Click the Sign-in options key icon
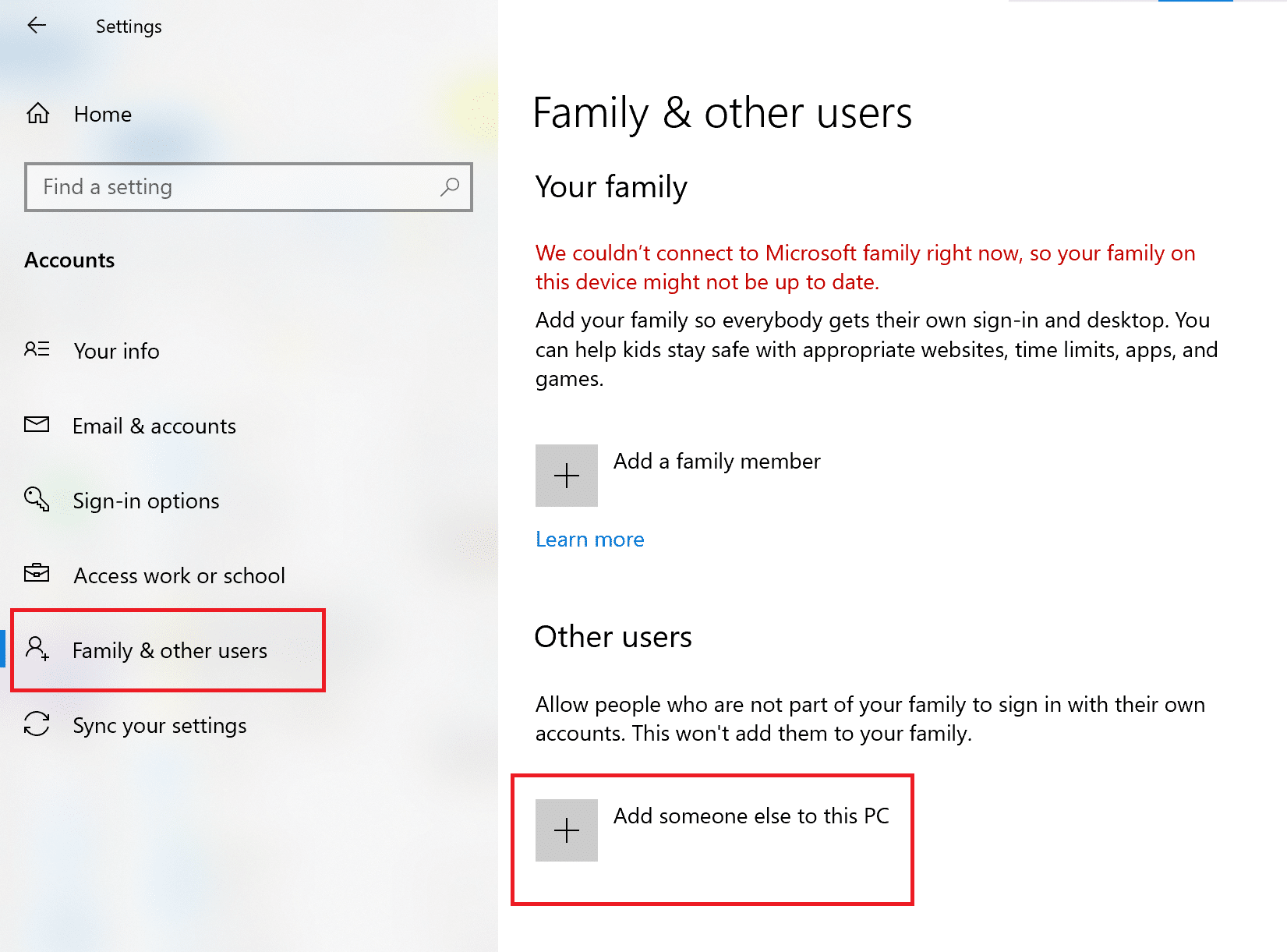Viewport: 1287px width, 952px height. tap(36, 500)
